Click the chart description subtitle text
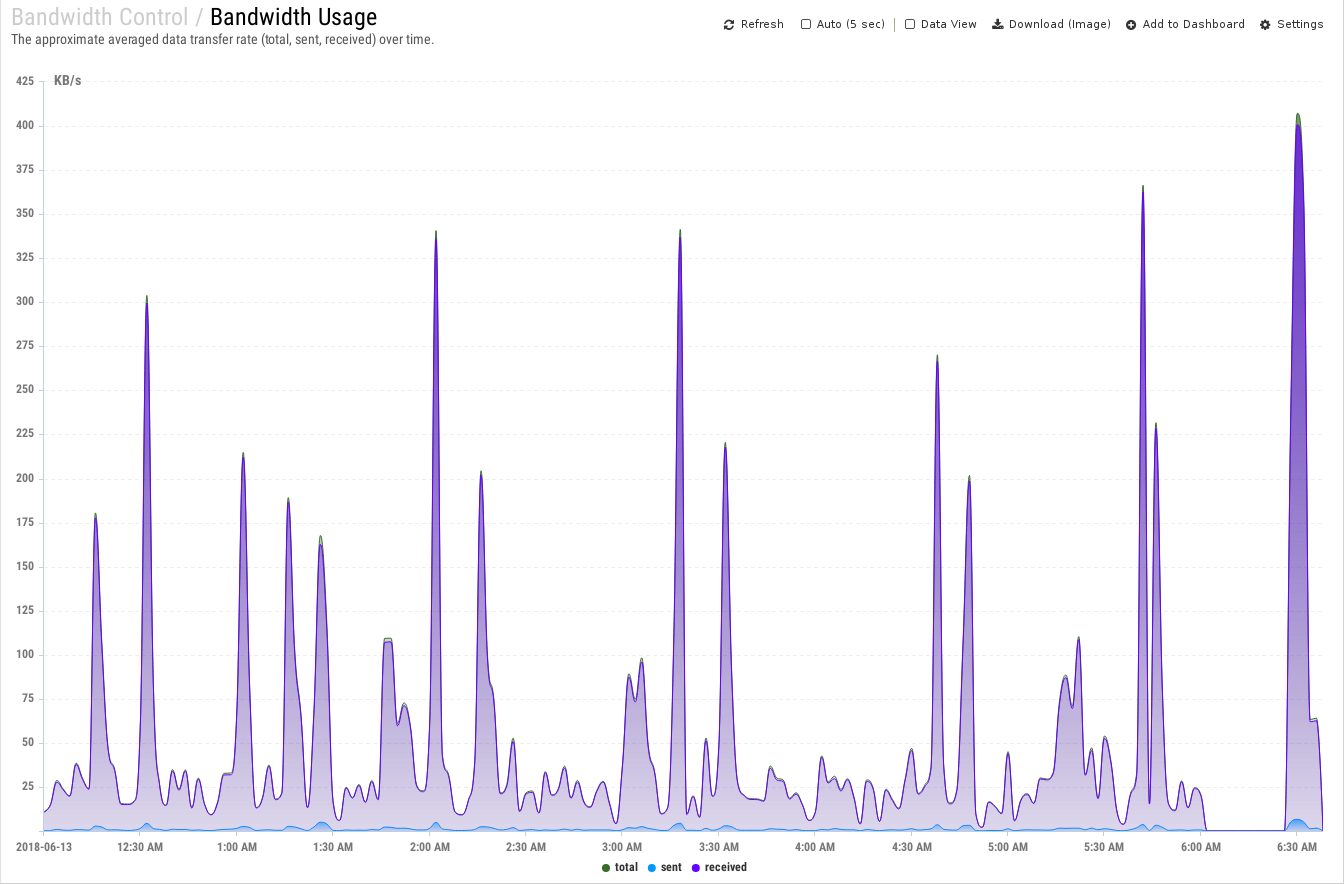The width and height of the screenshot is (1344, 884). click(223, 40)
